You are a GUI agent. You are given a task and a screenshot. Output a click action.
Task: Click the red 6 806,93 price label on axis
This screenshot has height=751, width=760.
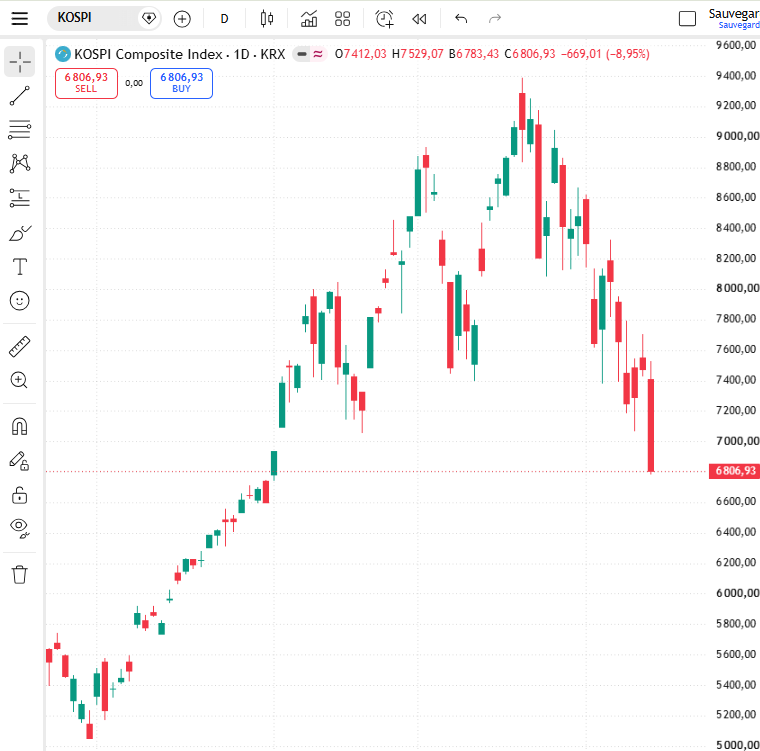tap(734, 471)
